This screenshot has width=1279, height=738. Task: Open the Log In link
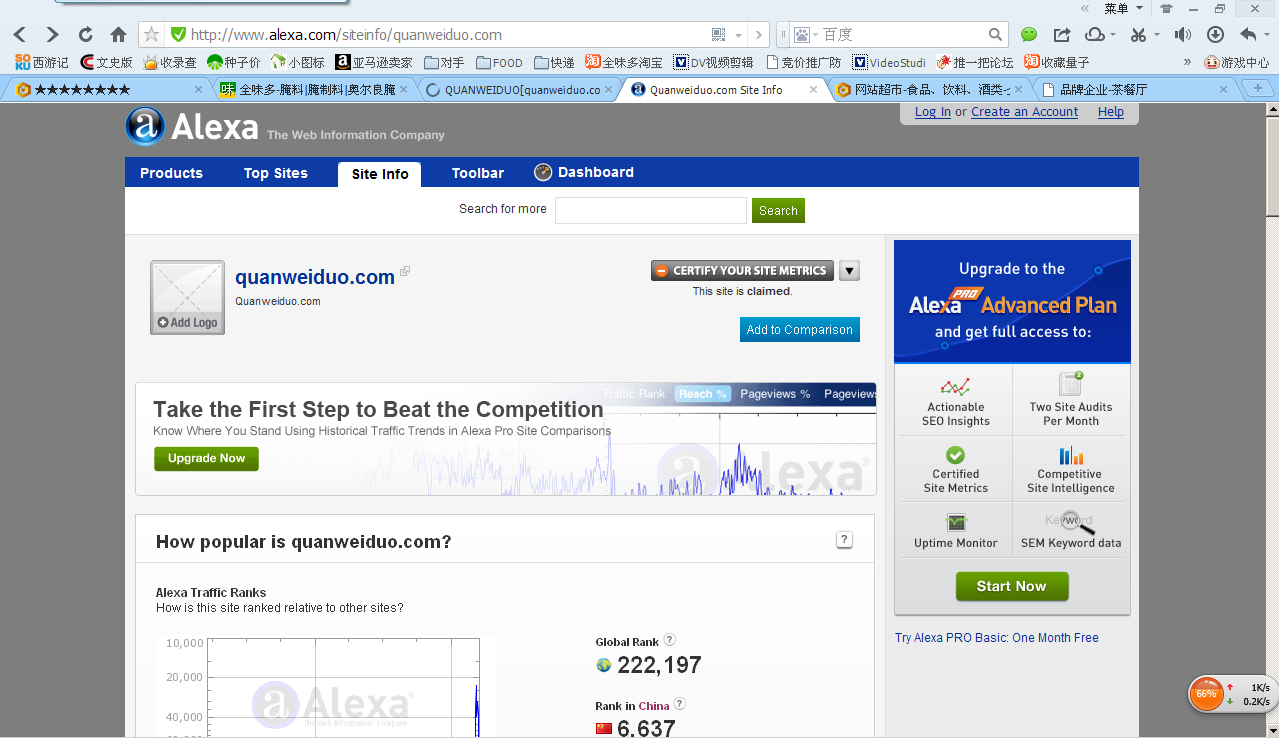(x=933, y=112)
